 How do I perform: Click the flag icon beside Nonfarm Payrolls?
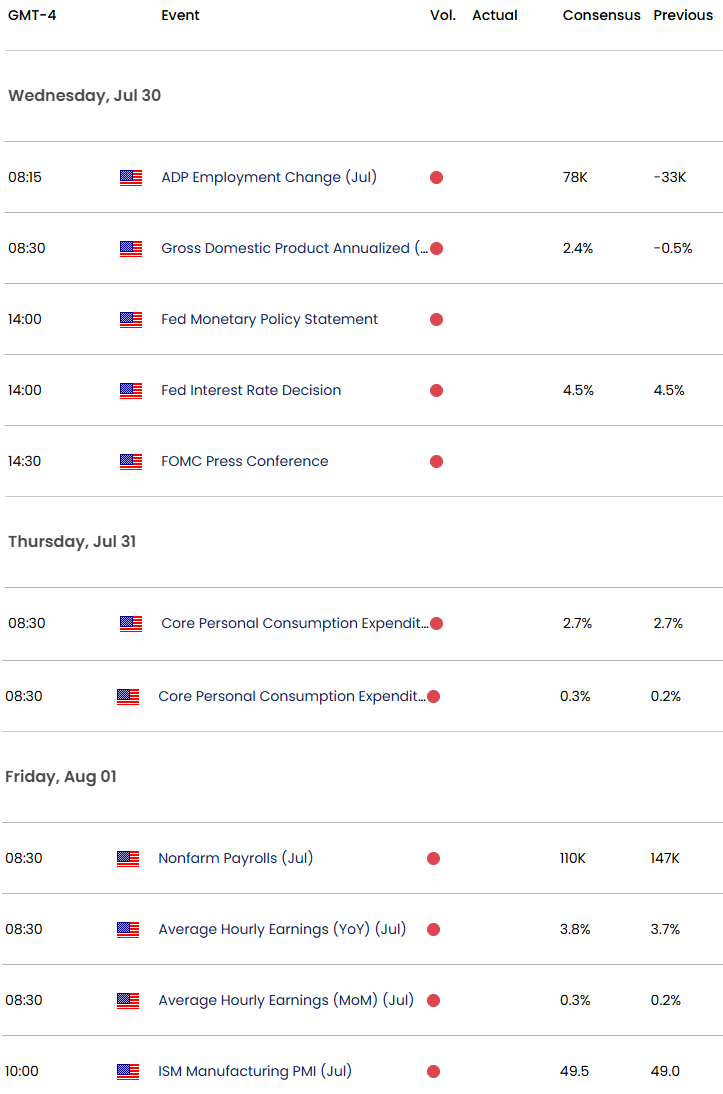[x=128, y=859]
